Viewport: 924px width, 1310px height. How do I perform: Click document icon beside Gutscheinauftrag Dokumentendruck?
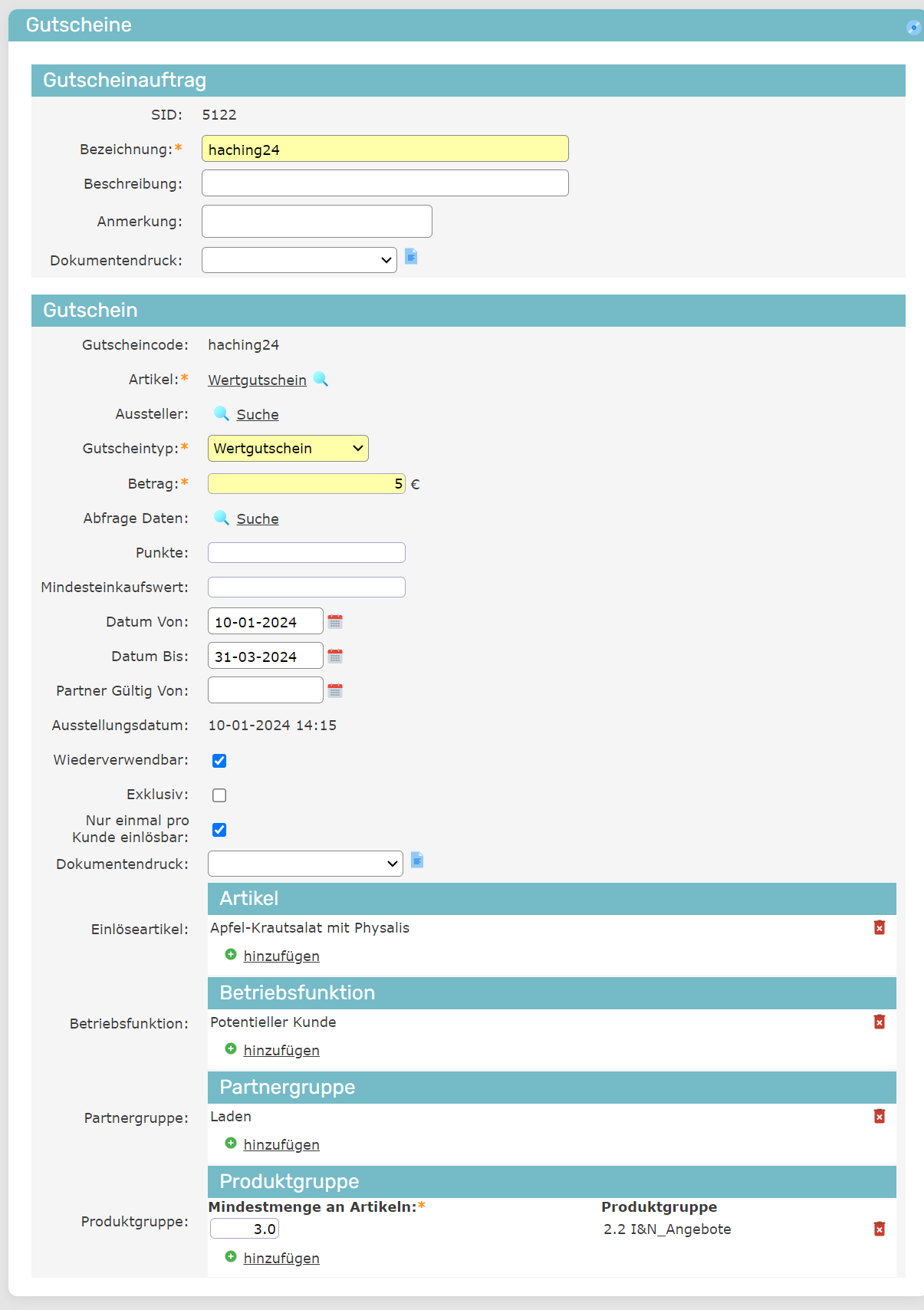pos(411,257)
